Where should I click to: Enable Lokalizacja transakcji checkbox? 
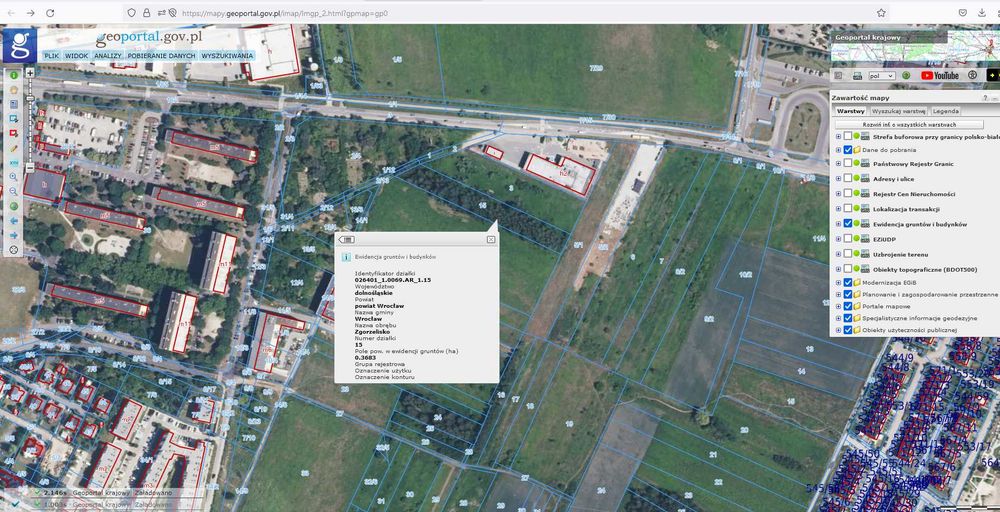(848, 208)
